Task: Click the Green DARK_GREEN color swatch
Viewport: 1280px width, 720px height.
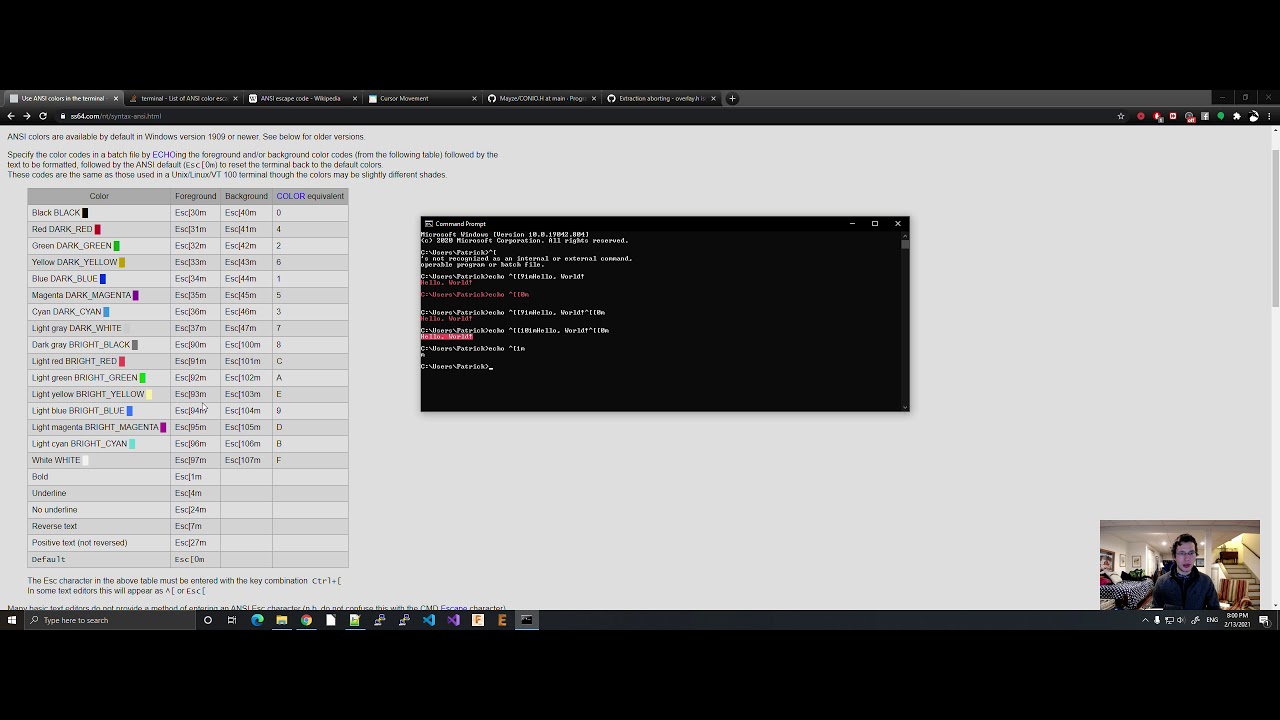Action: [117, 246]
